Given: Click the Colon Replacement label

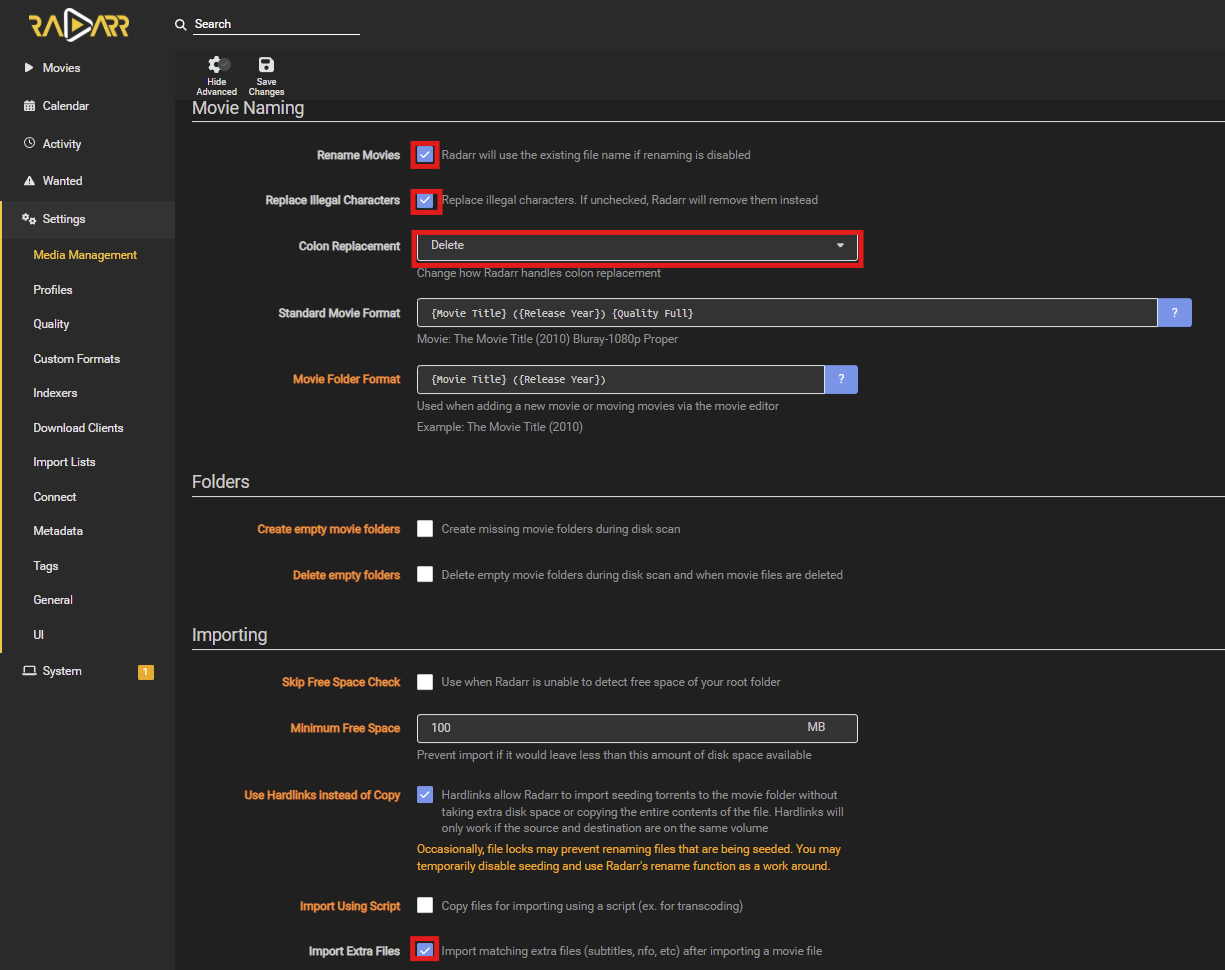Looking at the screenshot, I should [349, 246].
